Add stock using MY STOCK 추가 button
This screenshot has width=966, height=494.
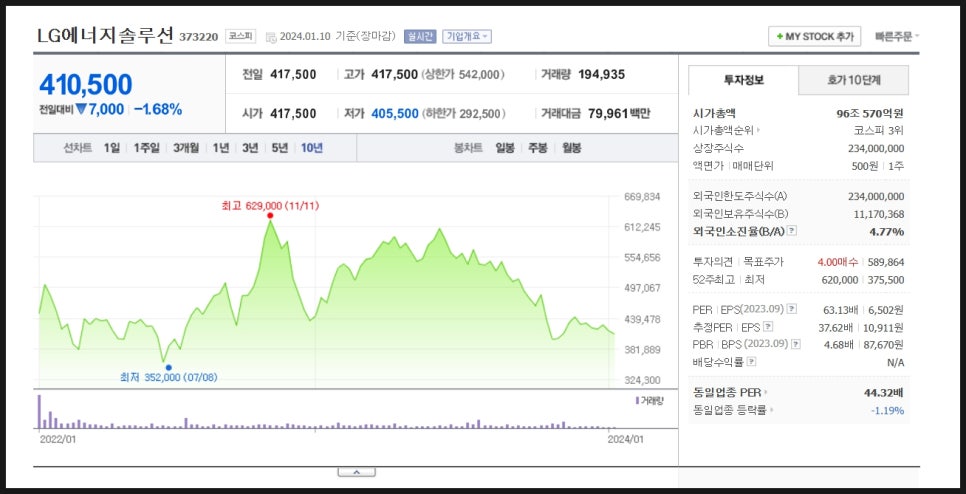point(814,36)
